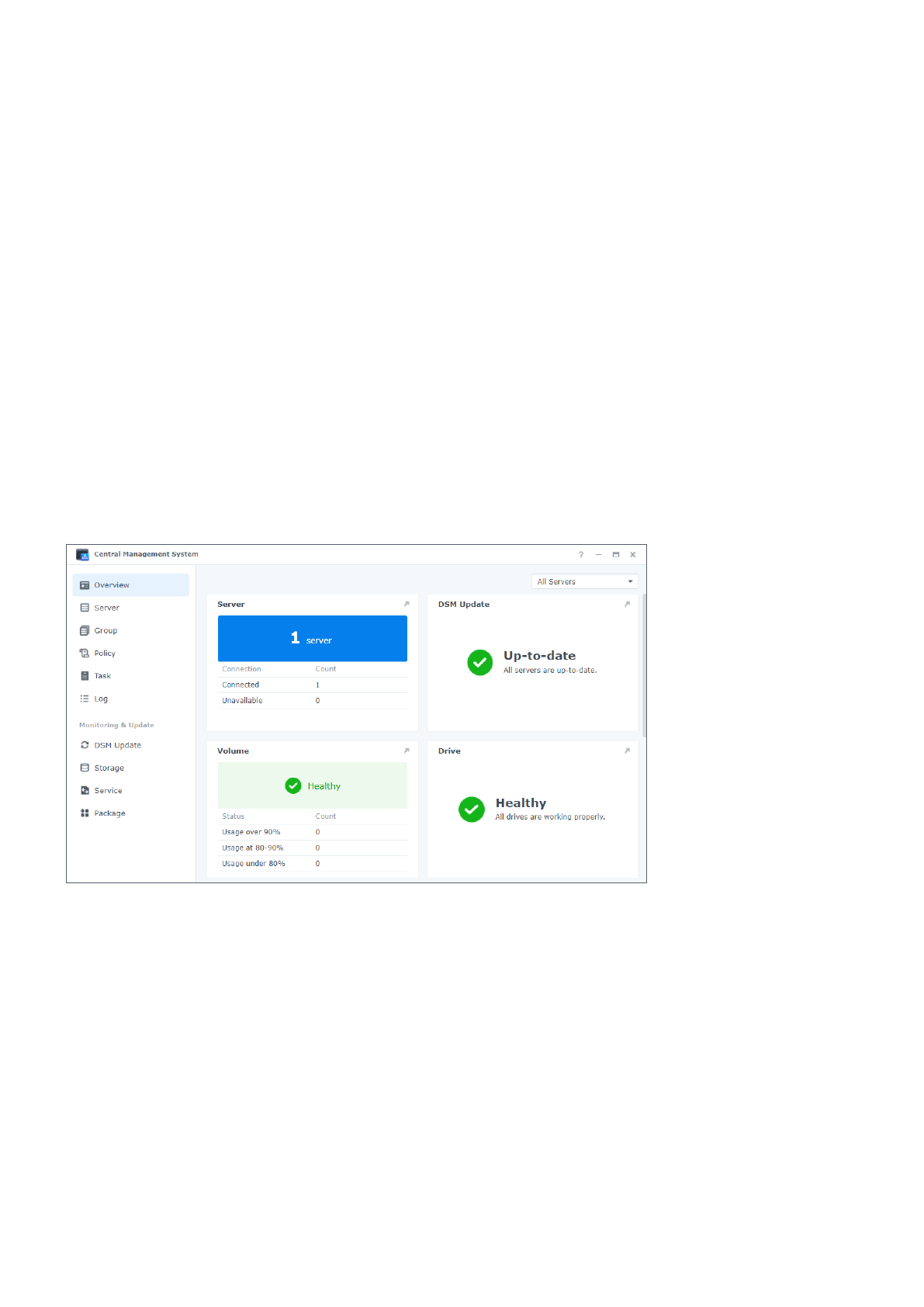Image resolution: width=924 pixels, height=1307 pixels.
Task: Open the All Servers dropdown
Action: click(x=584, y=581)
